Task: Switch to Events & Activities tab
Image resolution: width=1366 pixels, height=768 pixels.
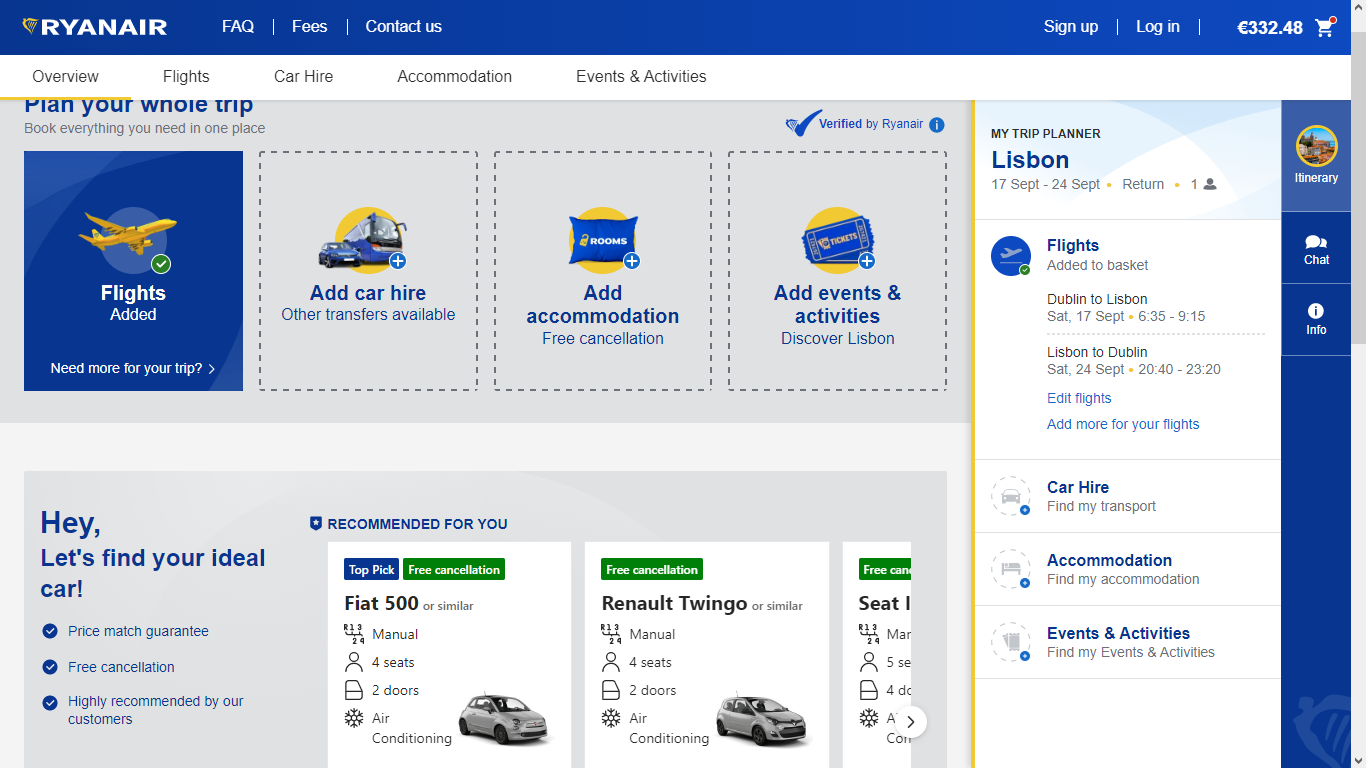Action: [641, 77]
